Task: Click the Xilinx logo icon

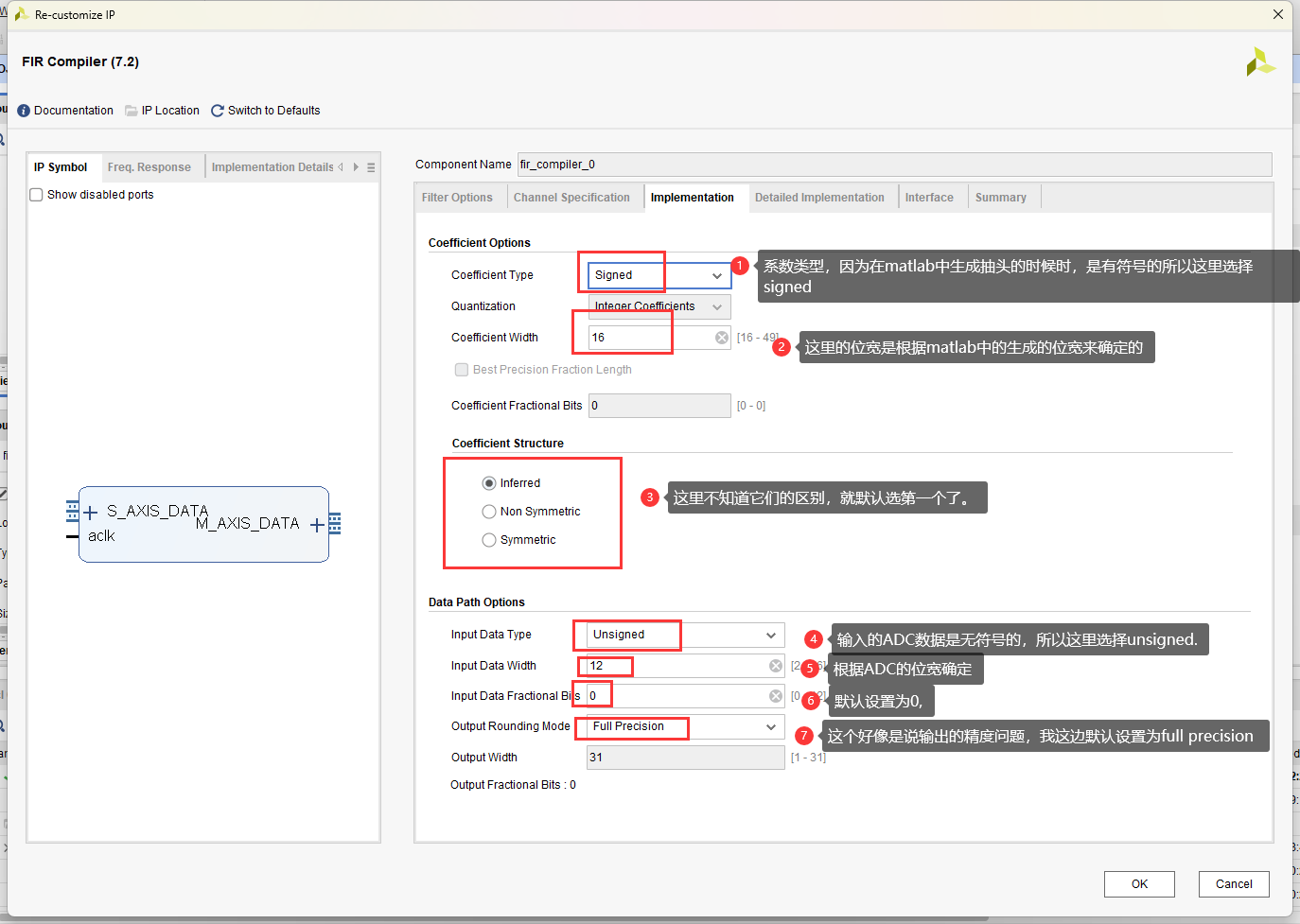Action: pos(1260,62)
